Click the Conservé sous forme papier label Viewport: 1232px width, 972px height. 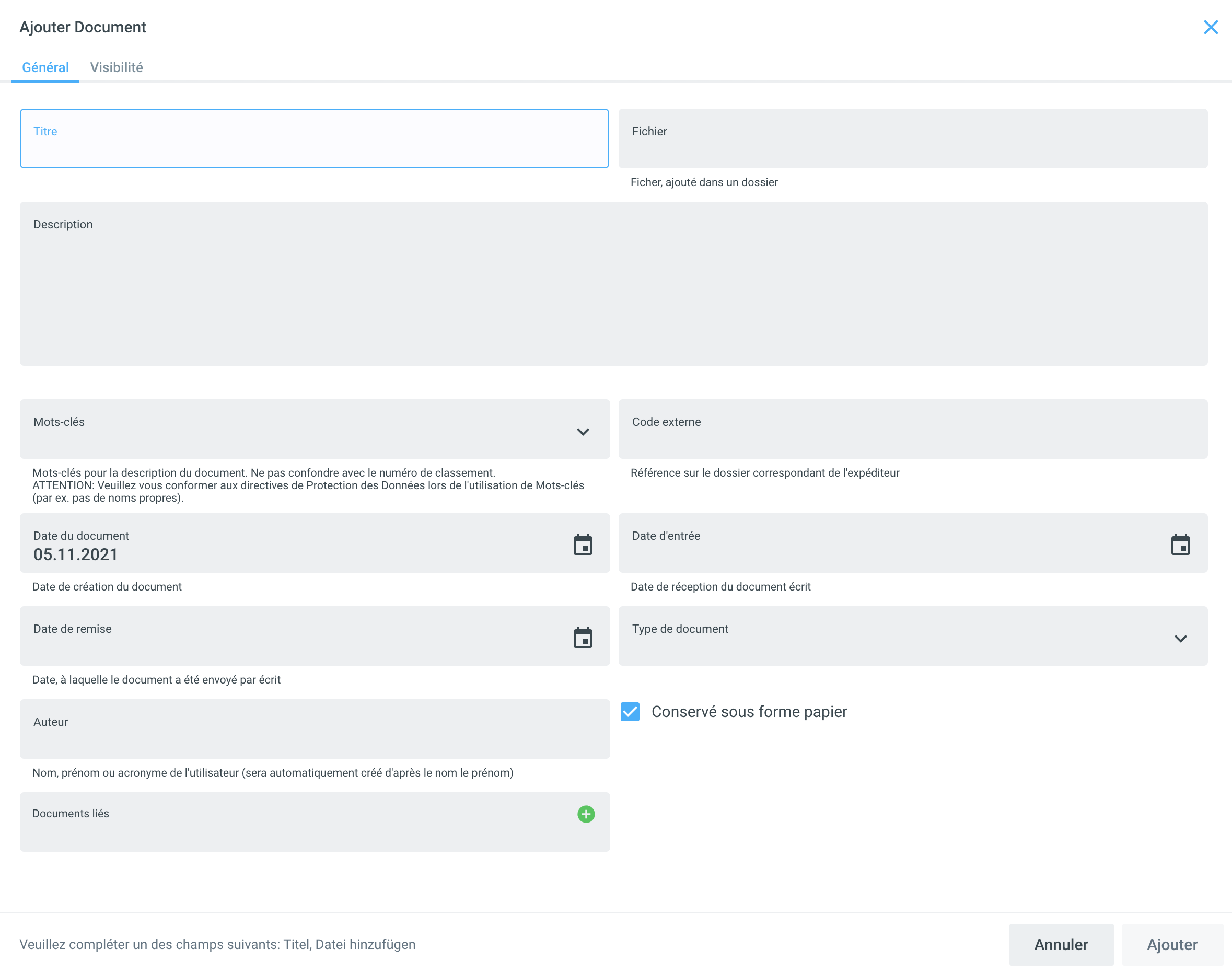749,711
